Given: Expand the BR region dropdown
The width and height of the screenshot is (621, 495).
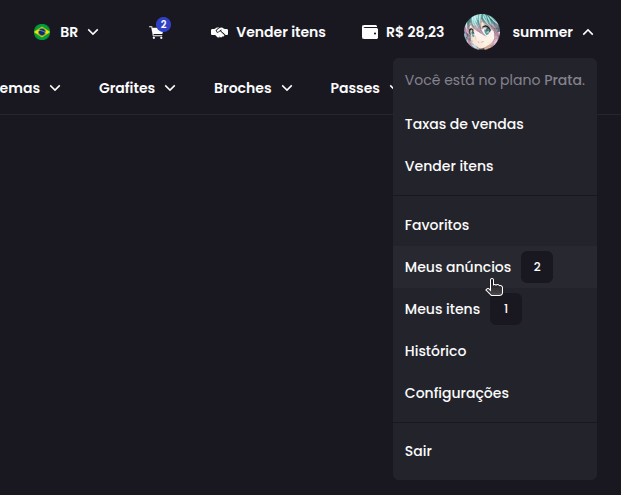Looking at the screenshot, I should pyautogui.click(x=93, y=32).
